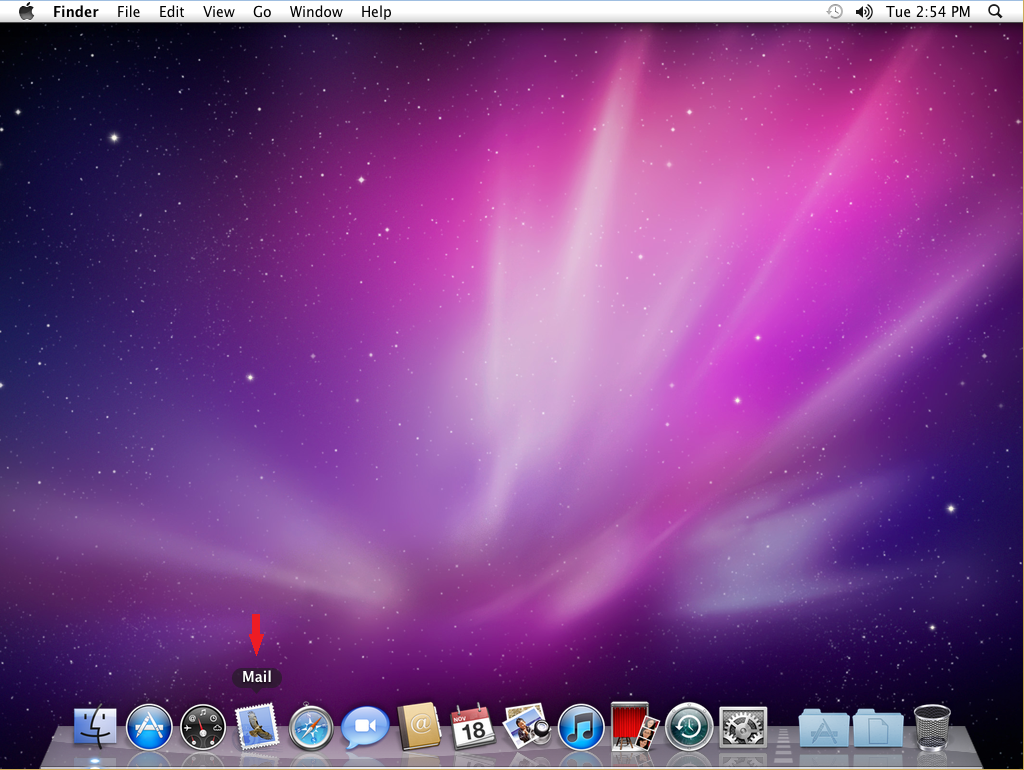Launch iPhoto
Viewport: 1024px width, 770px height.
tap(525, 727)
